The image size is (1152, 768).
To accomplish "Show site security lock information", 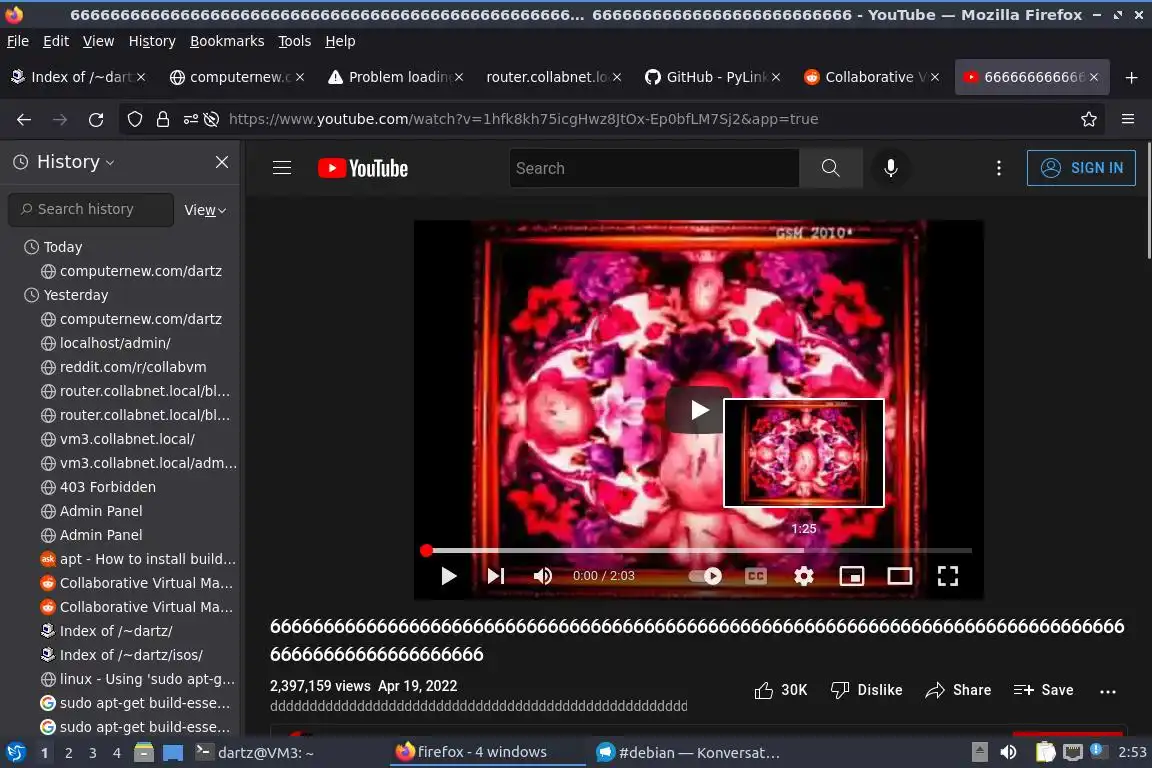I will (x=162, y=119).
